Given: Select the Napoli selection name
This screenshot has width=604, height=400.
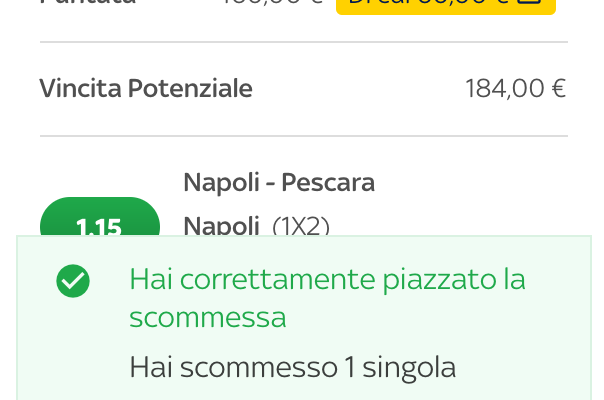Looking at the screenshot, I should pos(221,225).
